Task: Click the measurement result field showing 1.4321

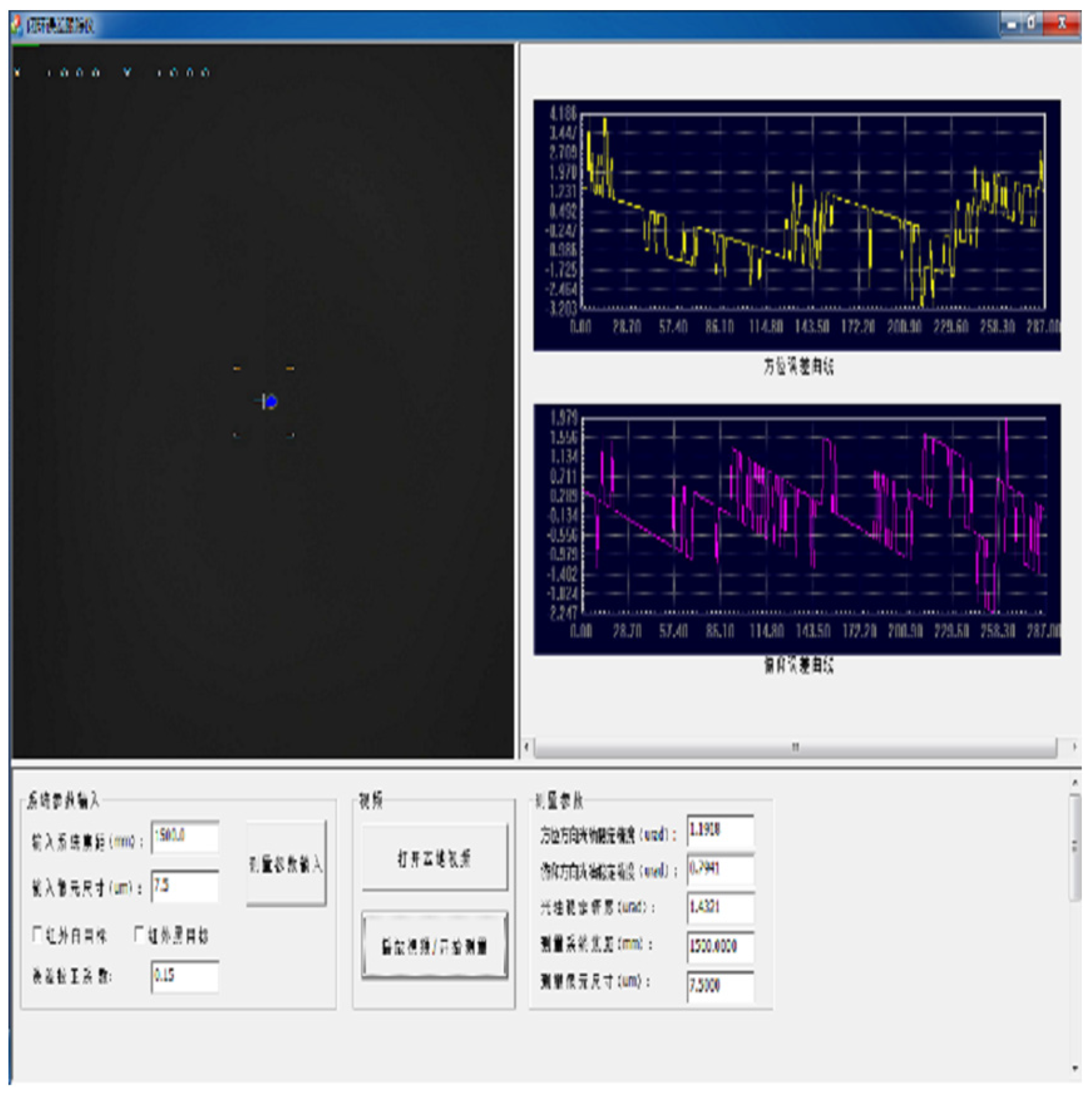Action: click(720, 907)
